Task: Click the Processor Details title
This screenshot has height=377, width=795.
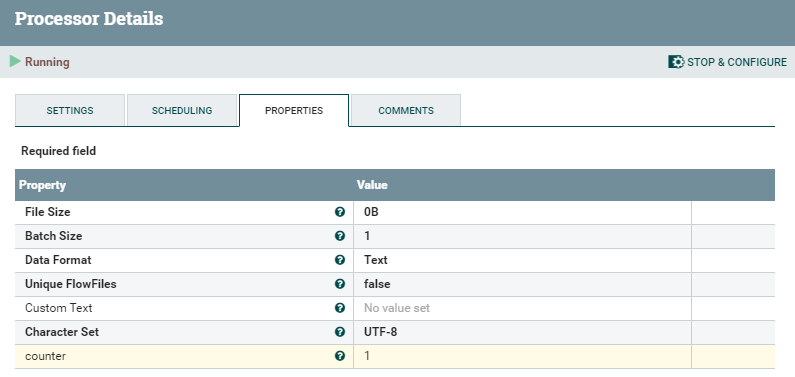Action: tap(89, 19)
